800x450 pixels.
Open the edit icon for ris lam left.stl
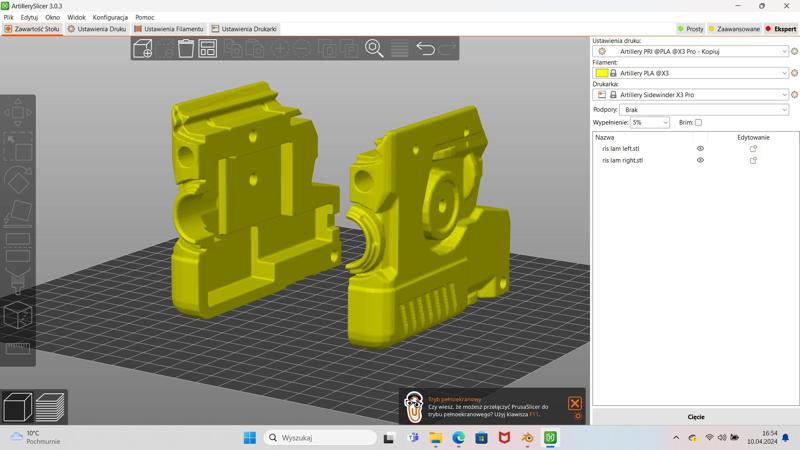pos(753,149)
